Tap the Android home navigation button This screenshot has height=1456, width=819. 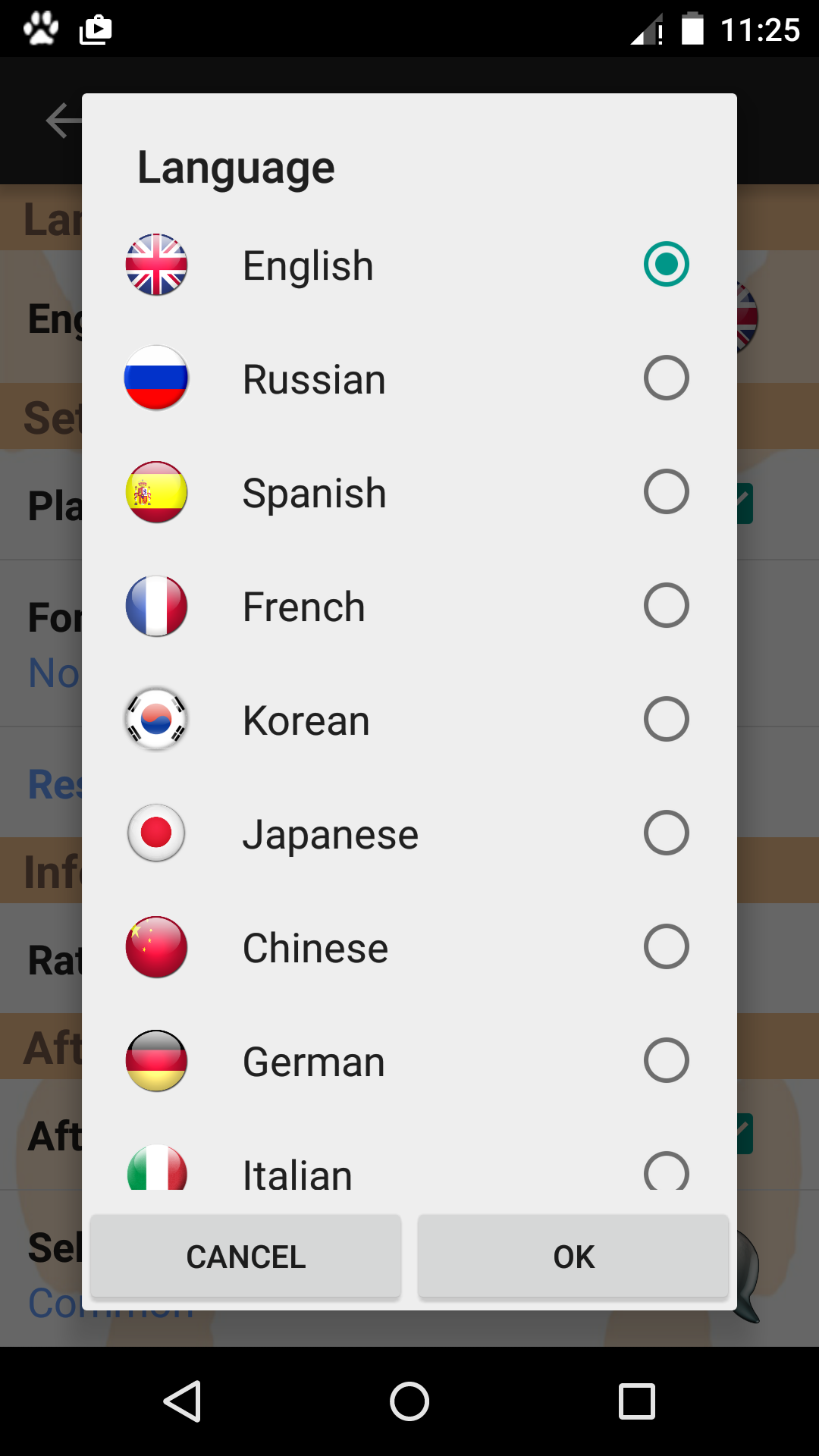tap(409, 1401)
